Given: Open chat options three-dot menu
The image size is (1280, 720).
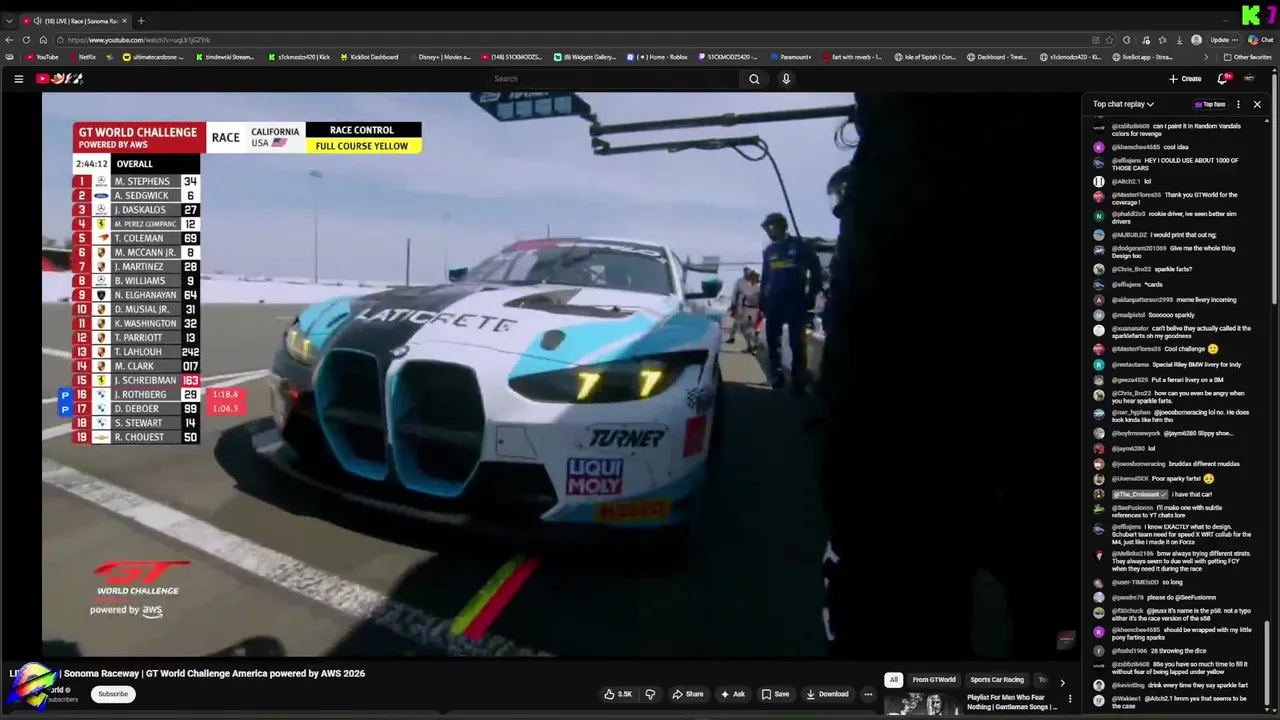Looking at the screenshot, I should pyautogui.click(x=1238, y=104).
